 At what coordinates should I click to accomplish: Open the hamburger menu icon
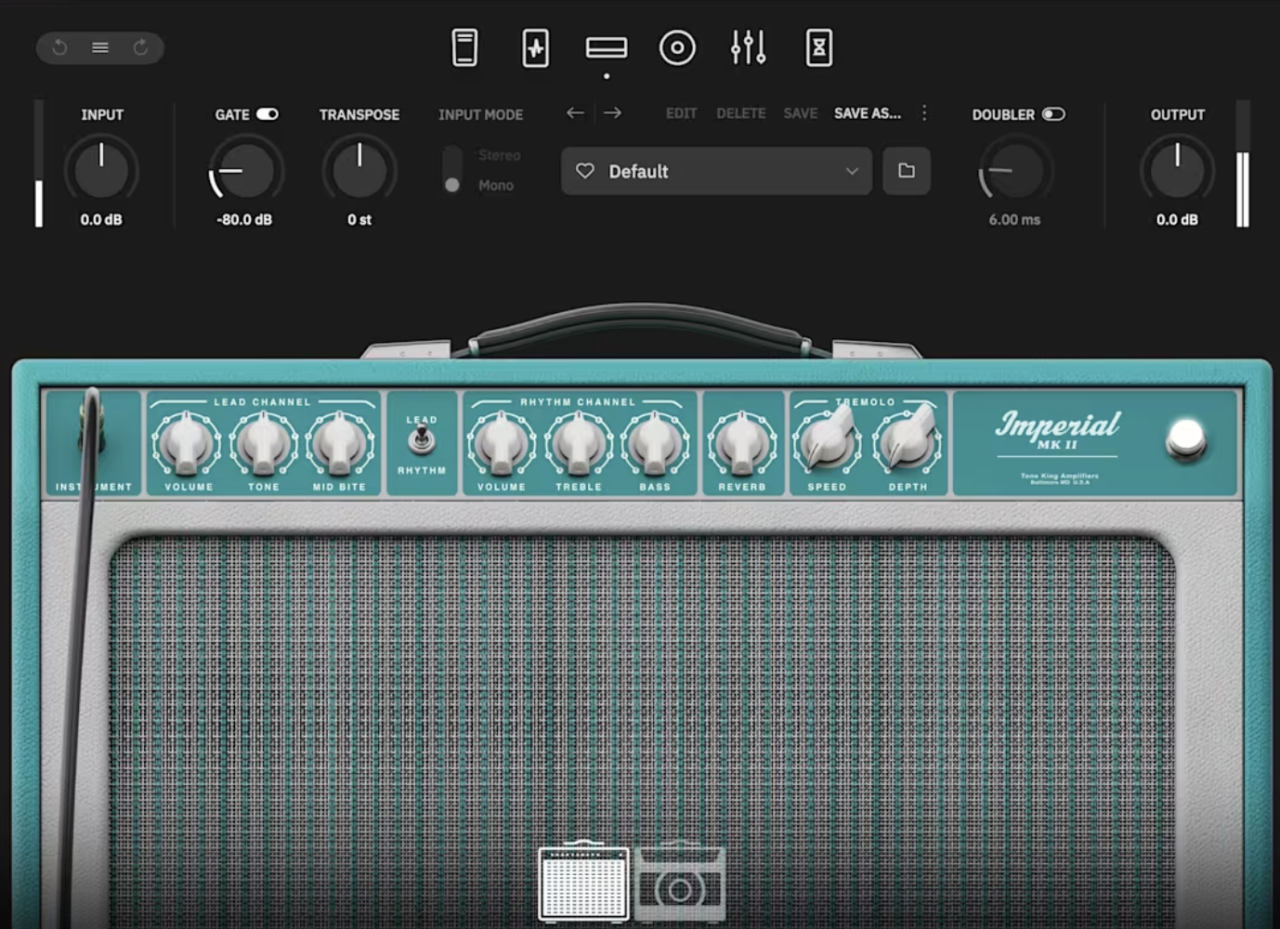(100, 48)
